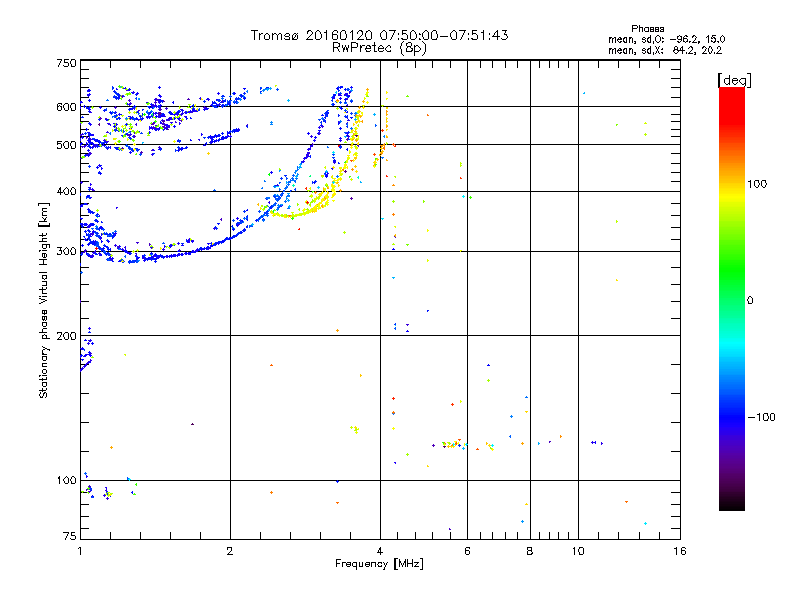
Task: Click the 600 tick label on the height axis
Action: click(x=66, y=107)
